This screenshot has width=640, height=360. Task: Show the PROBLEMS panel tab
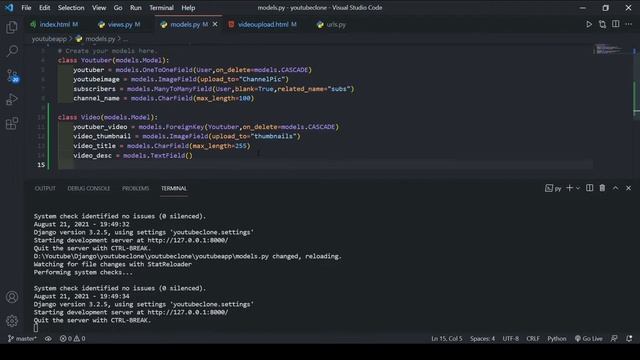(136, 188)
